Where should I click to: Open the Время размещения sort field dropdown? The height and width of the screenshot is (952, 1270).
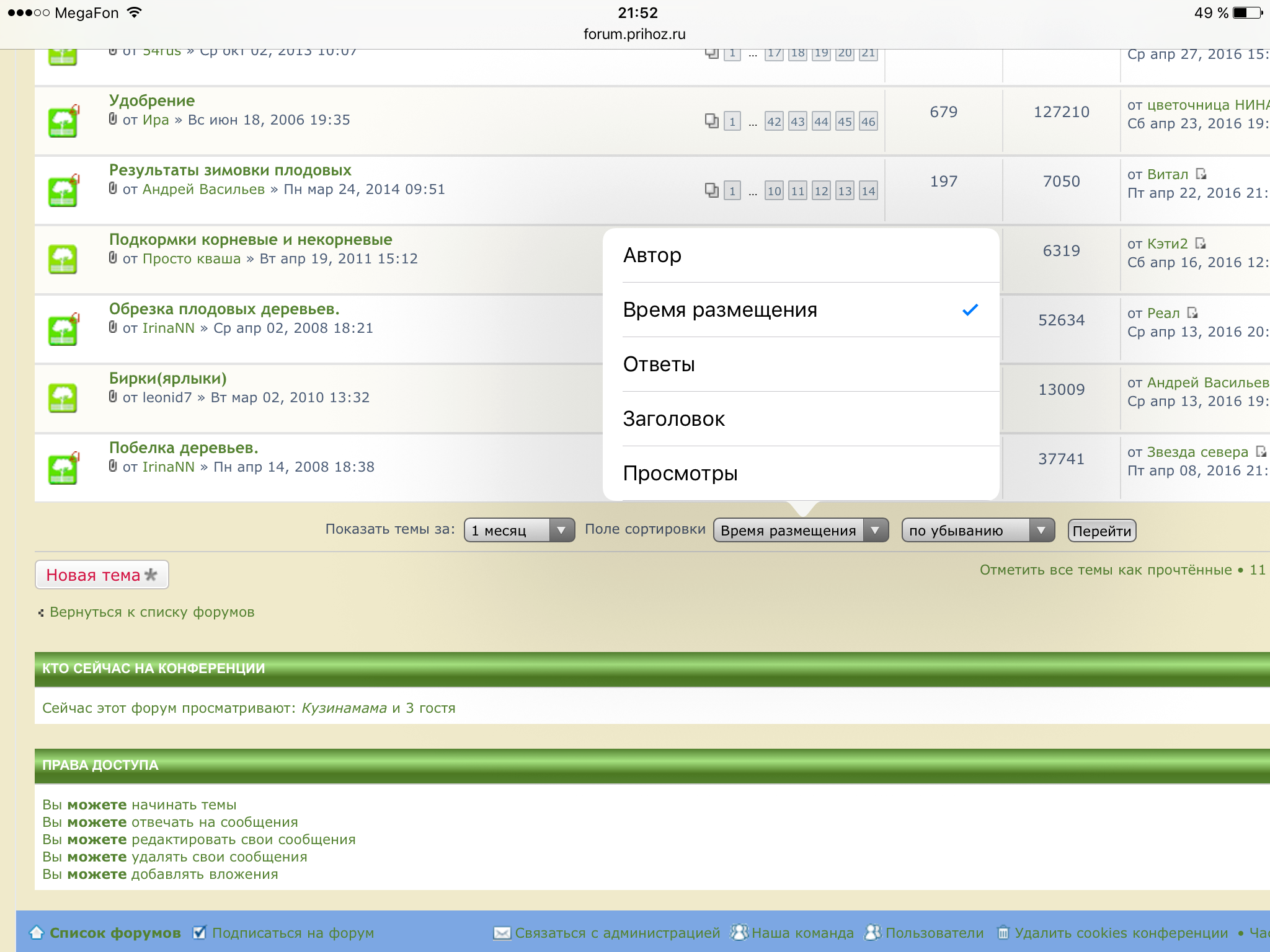tap(801, 531)
